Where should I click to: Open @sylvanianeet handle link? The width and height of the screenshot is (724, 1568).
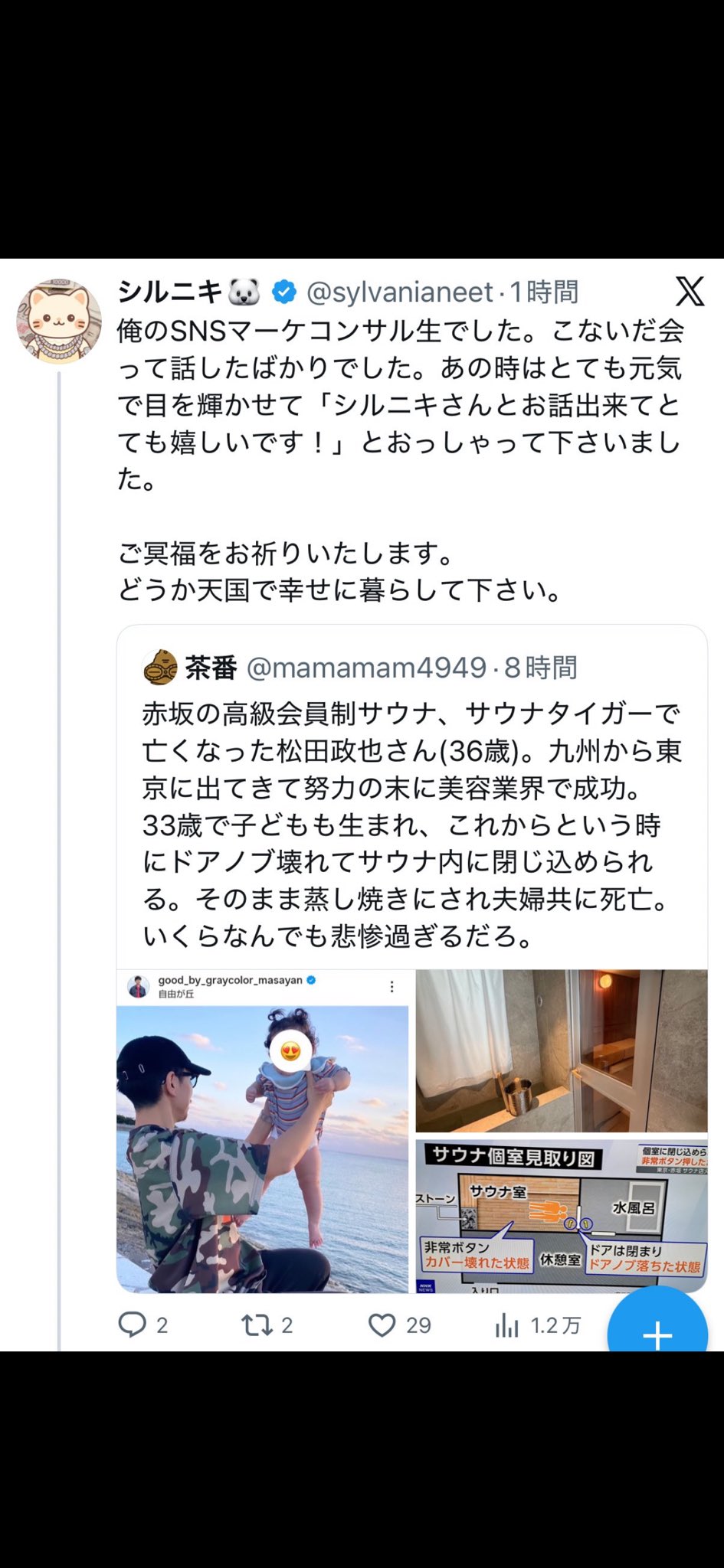[399, 292]
